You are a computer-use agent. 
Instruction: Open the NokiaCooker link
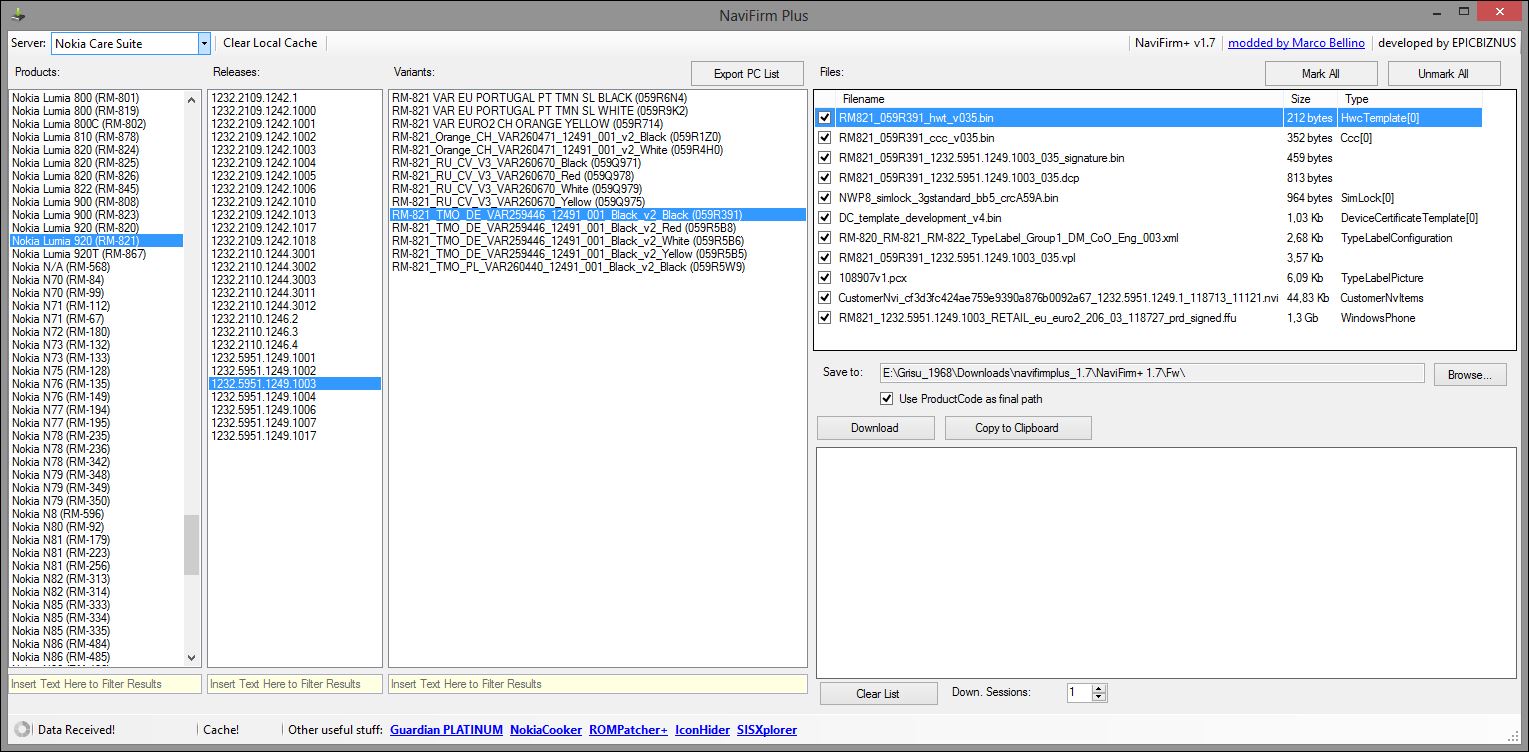546,730
